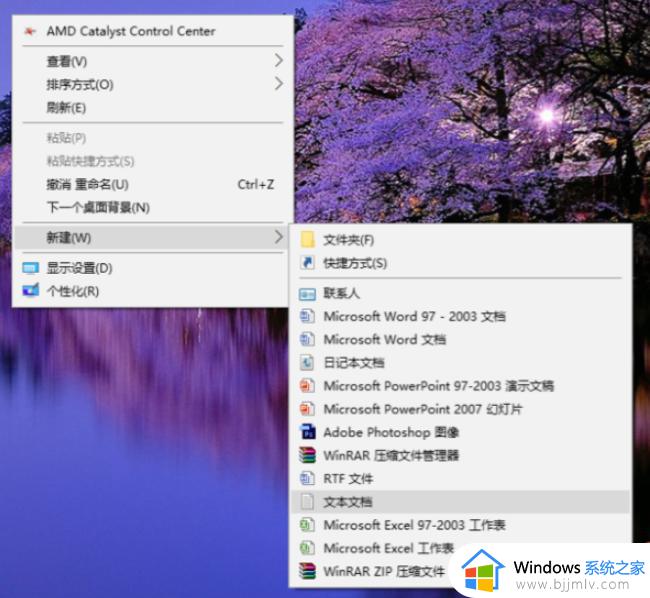The height and width of the screenshot is (598, 650).
Task: Click the shortcut arrow icon
Action: (x=307, y=263)
